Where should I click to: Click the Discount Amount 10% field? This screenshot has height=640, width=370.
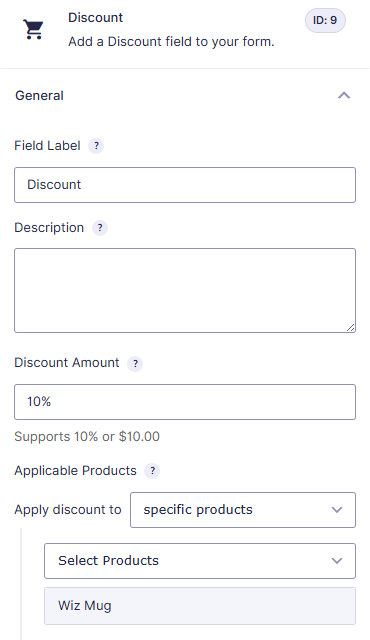click(x=185, y=402)
